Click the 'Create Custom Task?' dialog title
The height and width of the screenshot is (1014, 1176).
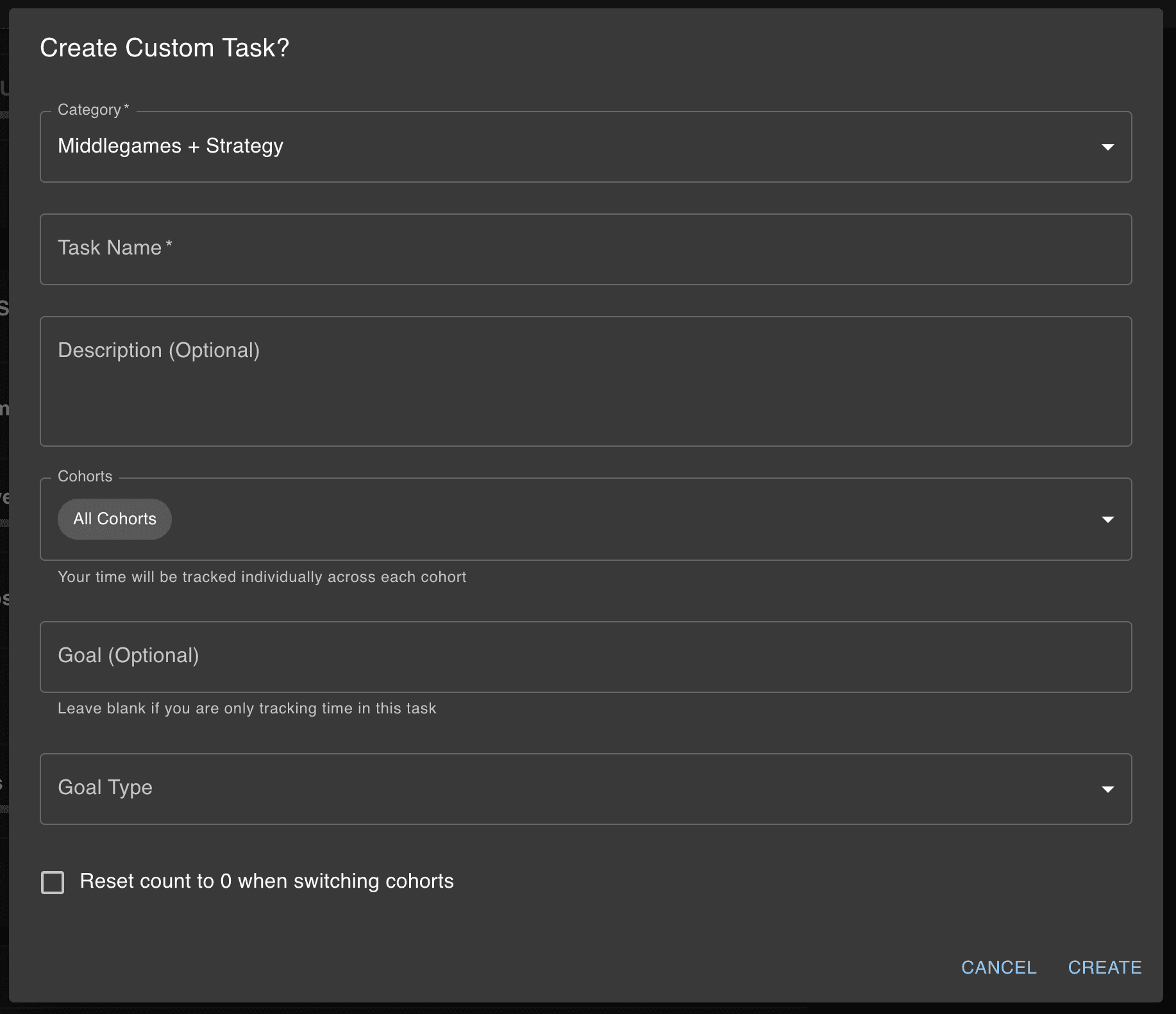[x=165, y=48]
